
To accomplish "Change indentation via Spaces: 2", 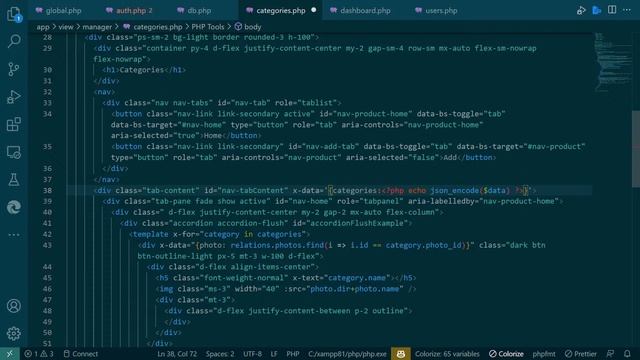I will pyautogui.click(x=220, y=354).
